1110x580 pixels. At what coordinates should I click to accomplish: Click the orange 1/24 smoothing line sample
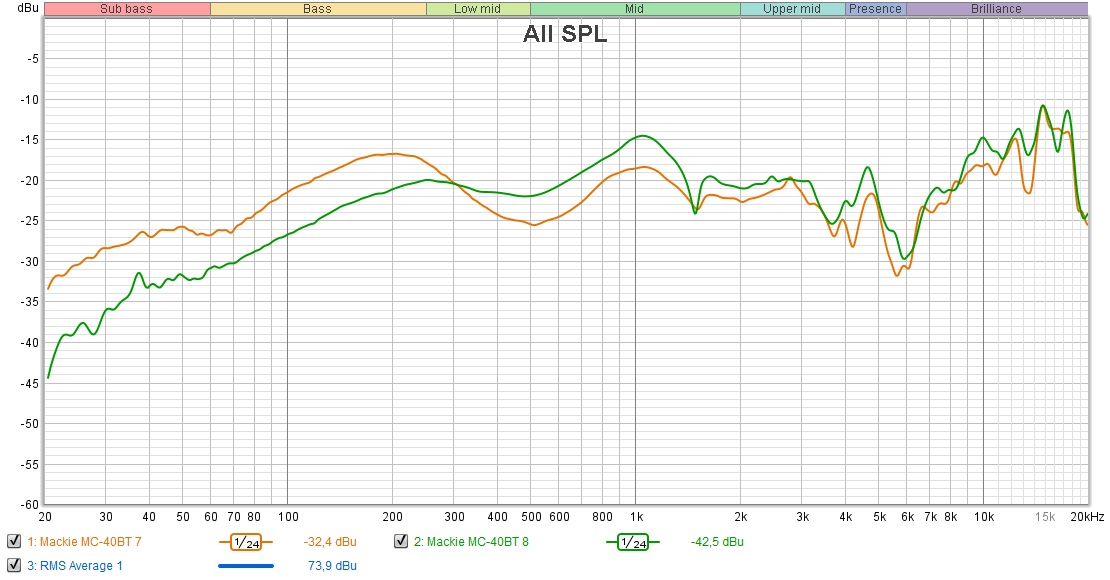(x=246, y=542)
